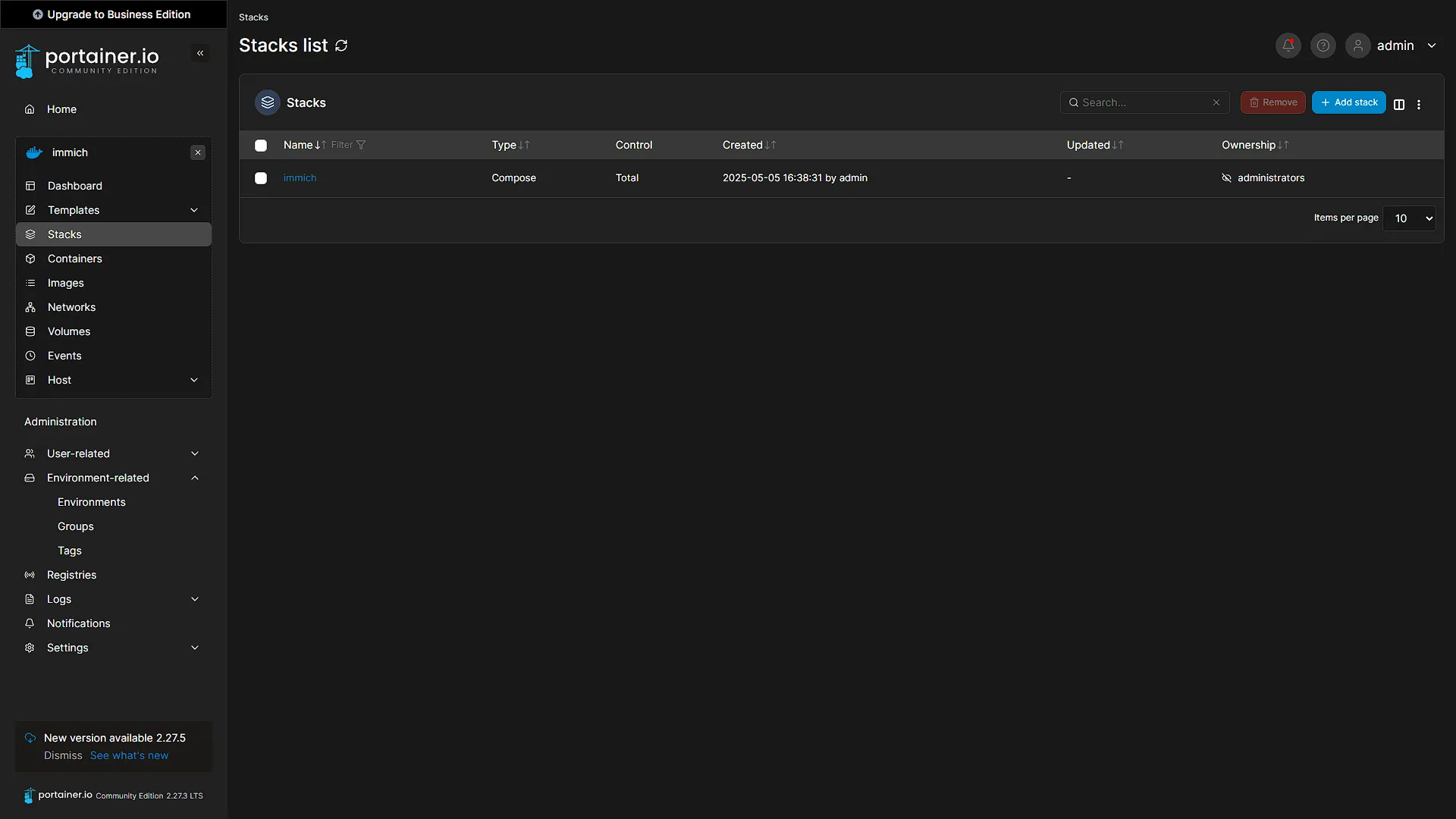
Task: Expand the Templates submenu
Action: click(x=194, y=210)
